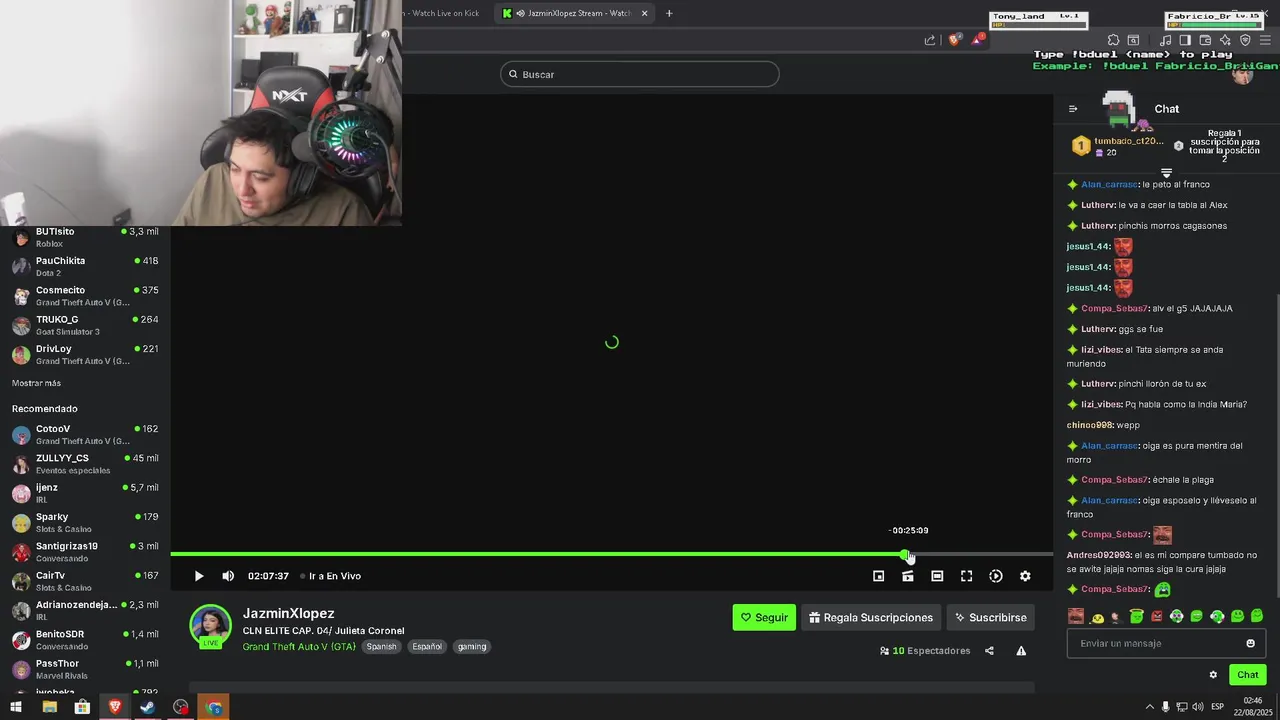Click the Buscar search field
Image resolution: width=1280 pixels, height=720 pixels.
click(x=640, y=74)
